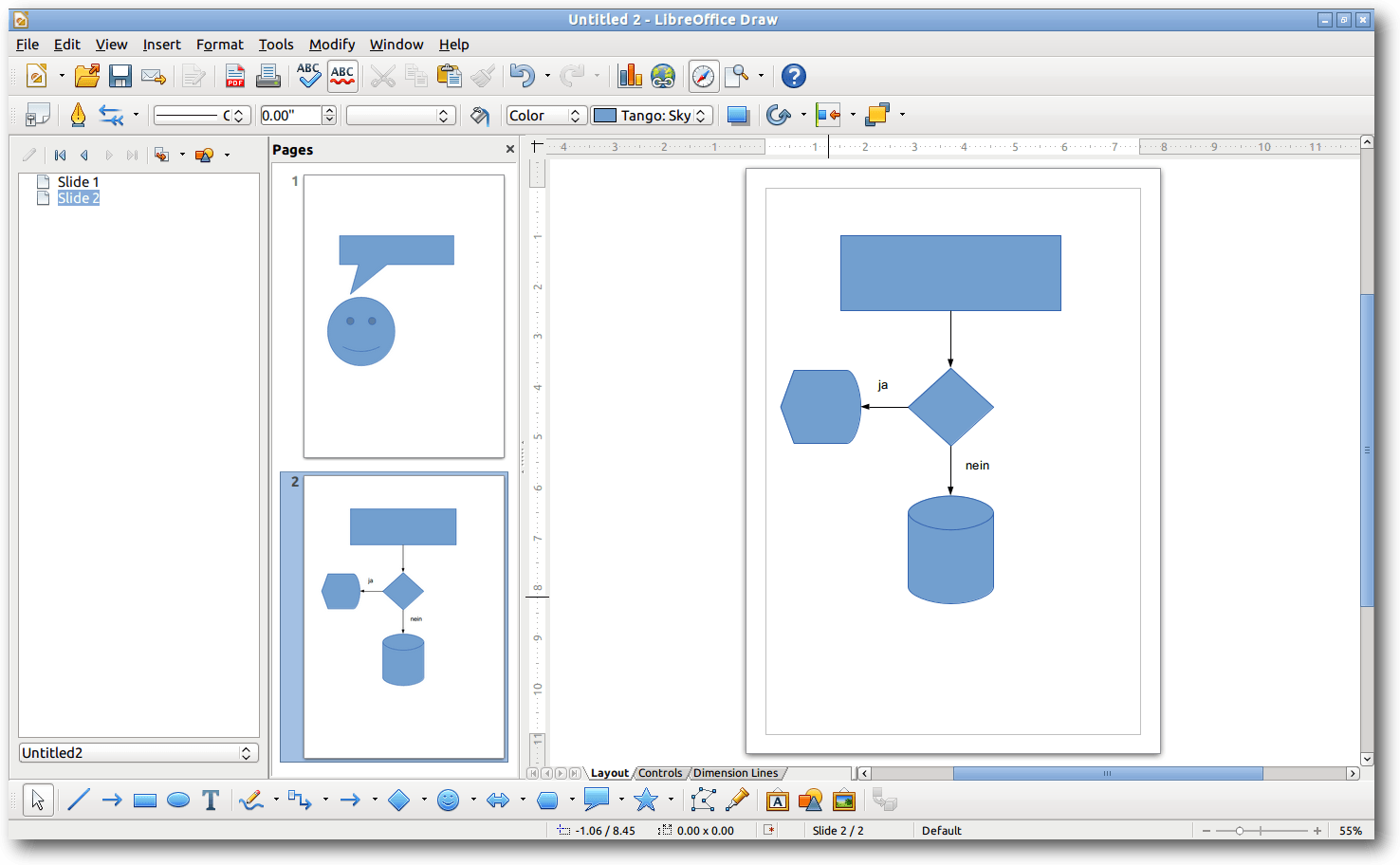
Task: Click the Hyperlink globe icon
Action: pyautogui.click(x=663, y=76)
